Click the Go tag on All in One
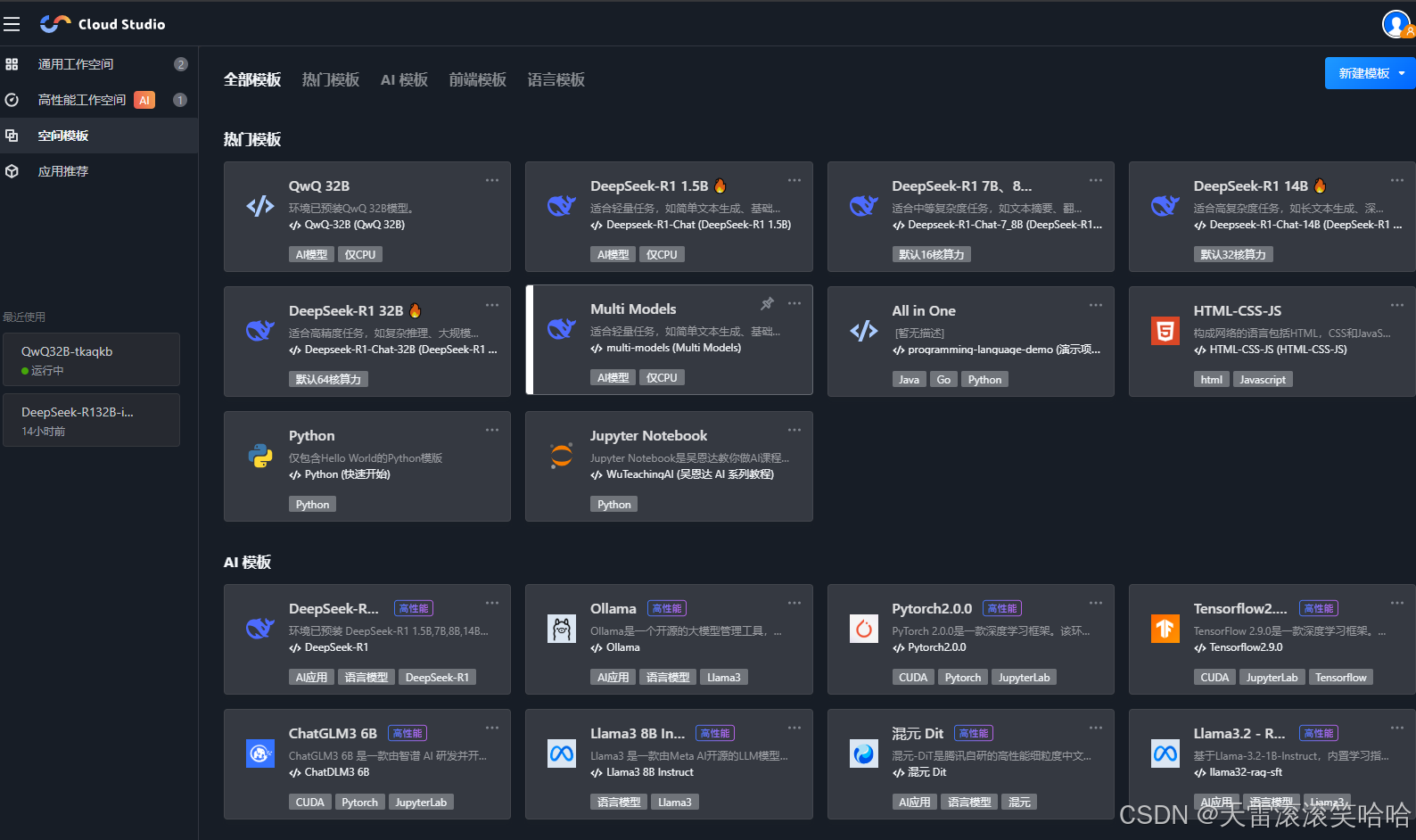1416x840 pixels. [943, 380]
